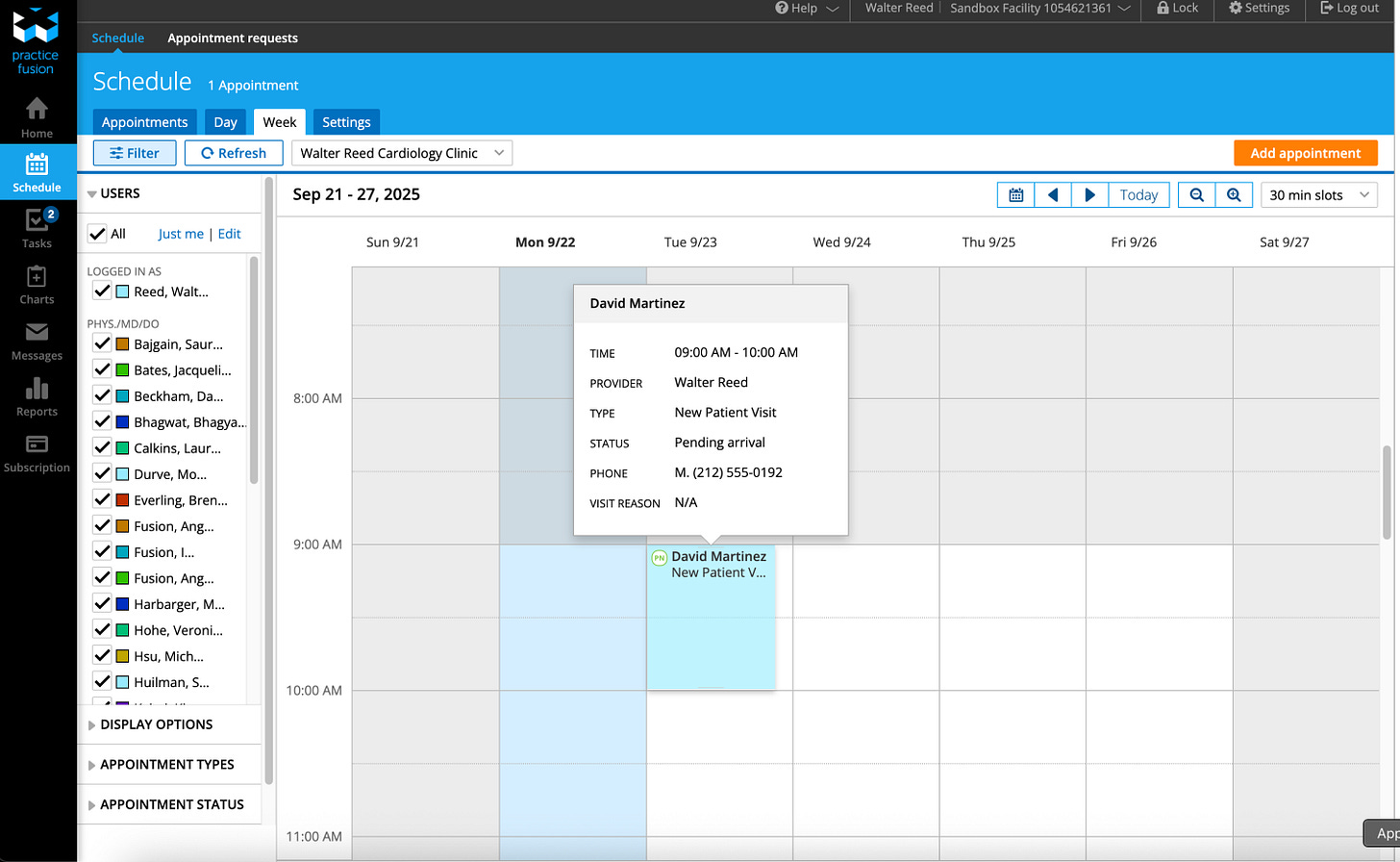Click the Fri 9/26 column header

[x=1134, y=242]
